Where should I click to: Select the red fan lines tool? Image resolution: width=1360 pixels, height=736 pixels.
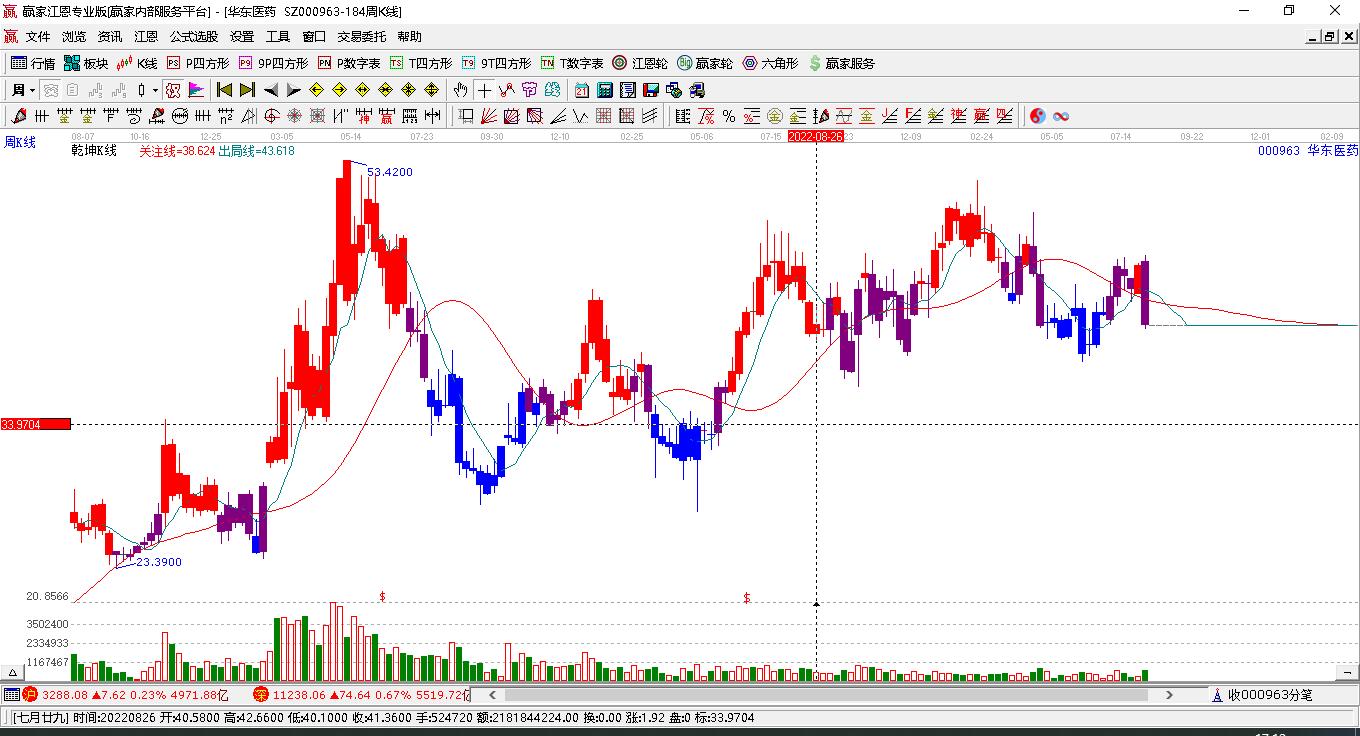pyautogui.click(x=488, y=116)
